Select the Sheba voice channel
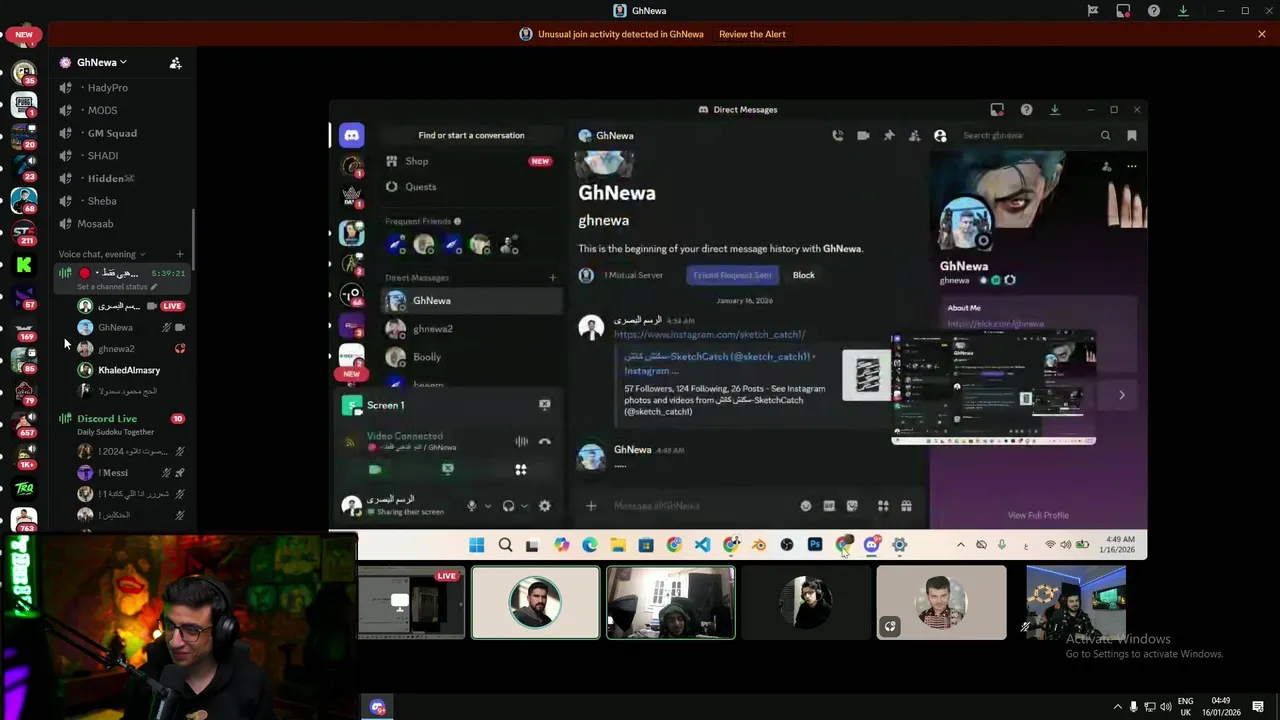Image resolution: width=1280 pixels, height=720 pixels. click(x=124, y=201)
